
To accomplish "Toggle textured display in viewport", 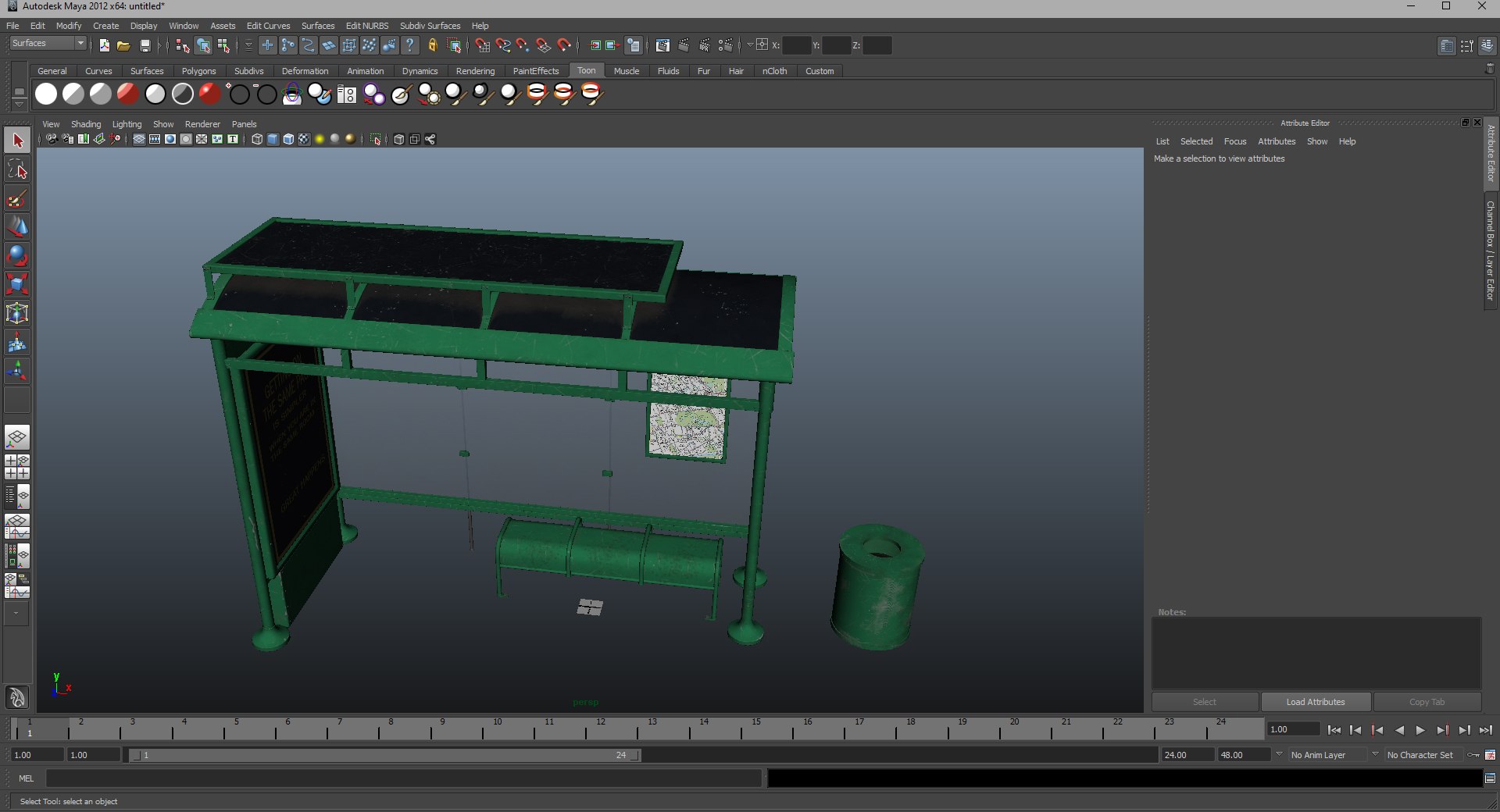I will point(304,139).
